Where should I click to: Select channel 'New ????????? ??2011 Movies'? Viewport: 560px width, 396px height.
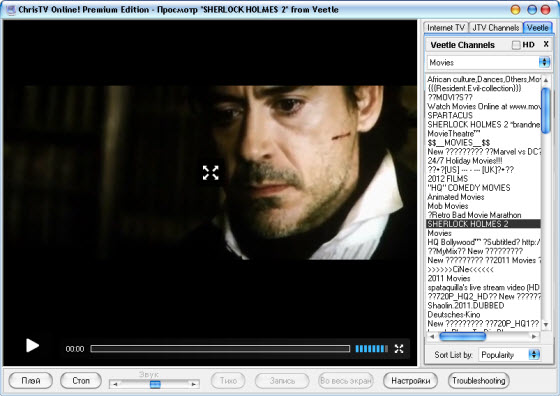click(484, 260)
